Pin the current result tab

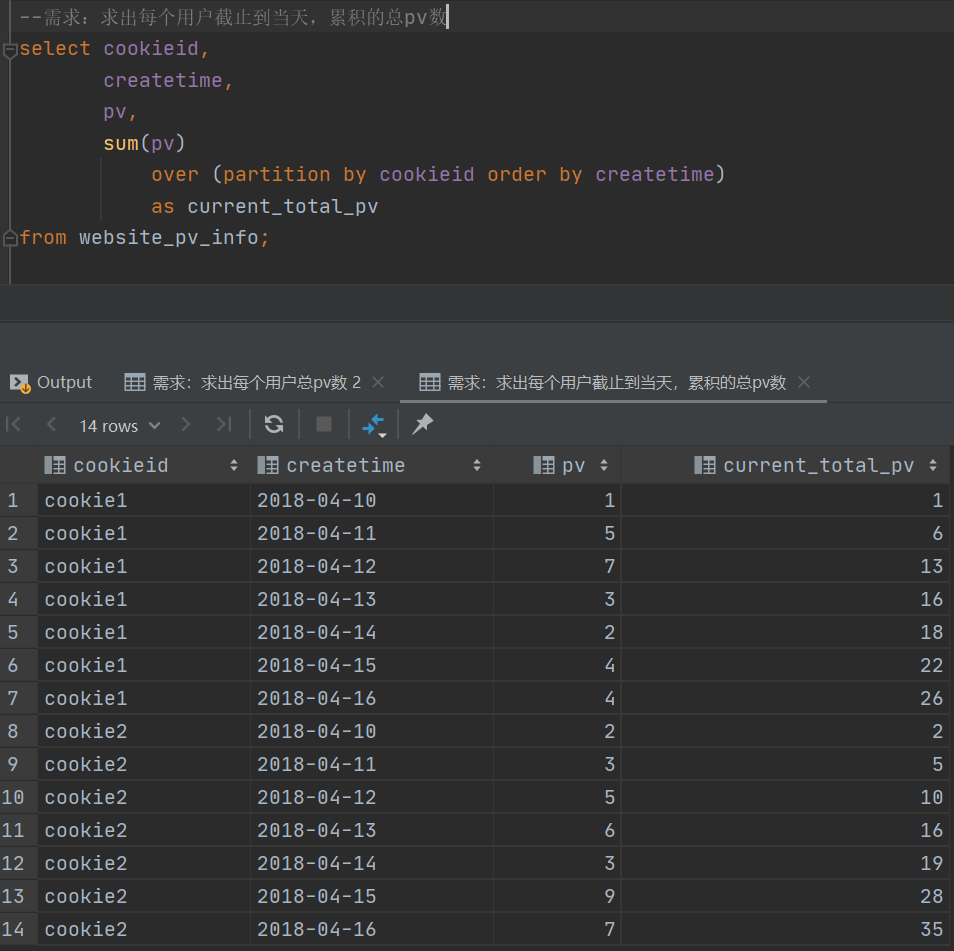[422, 424]
